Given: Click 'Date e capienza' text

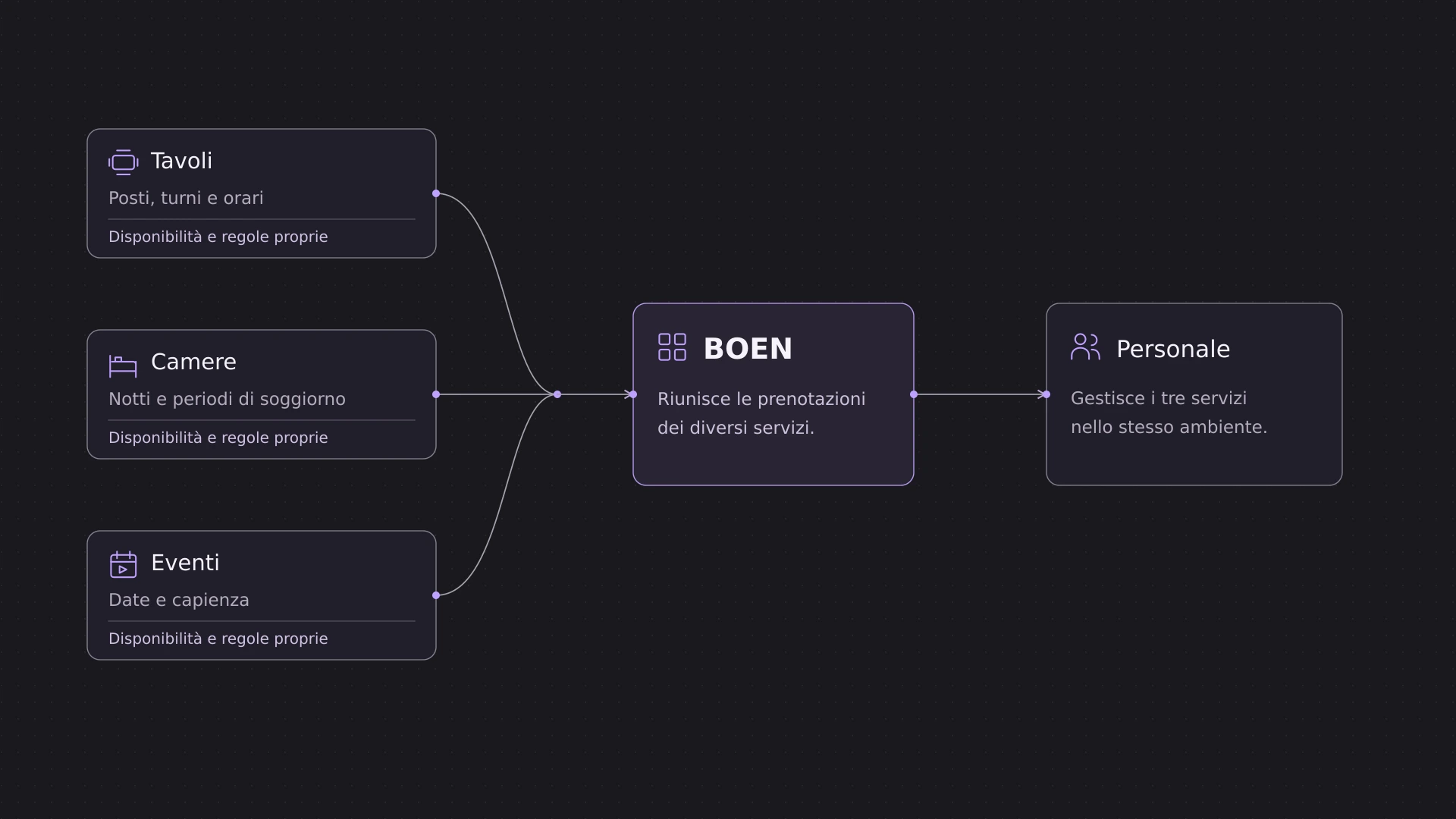Looking at the screenshot, I should coord(179,600).
